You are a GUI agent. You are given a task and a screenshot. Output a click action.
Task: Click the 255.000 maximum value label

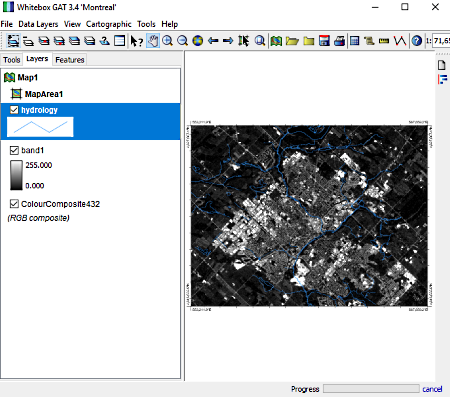39,165
